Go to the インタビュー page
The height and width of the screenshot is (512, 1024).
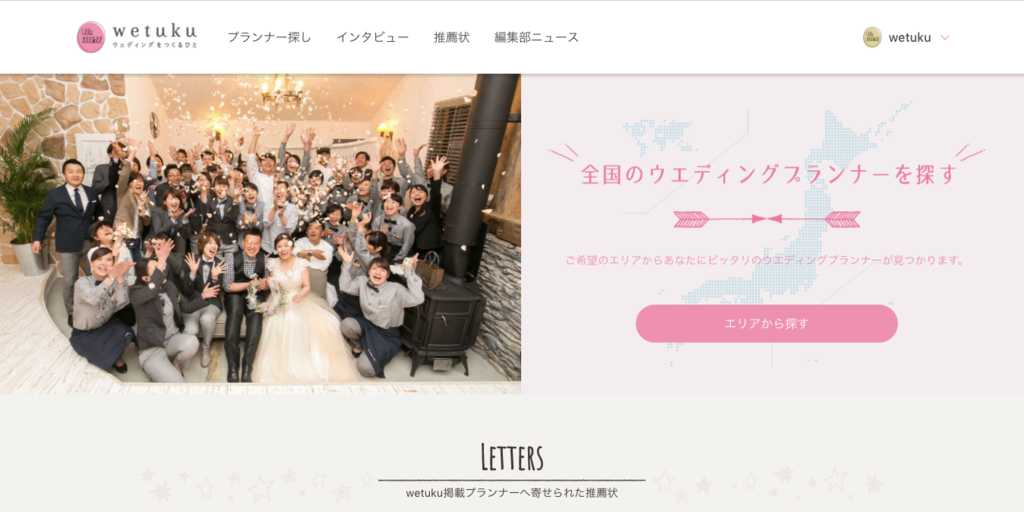[x=372, y=37]
